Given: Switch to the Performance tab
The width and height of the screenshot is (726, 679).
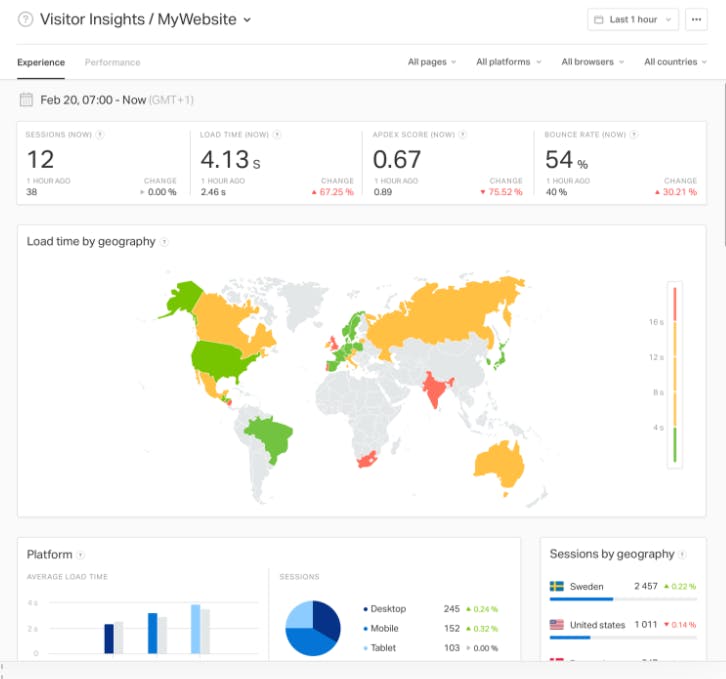Looking at the screenshot, I should pos(113,62).
